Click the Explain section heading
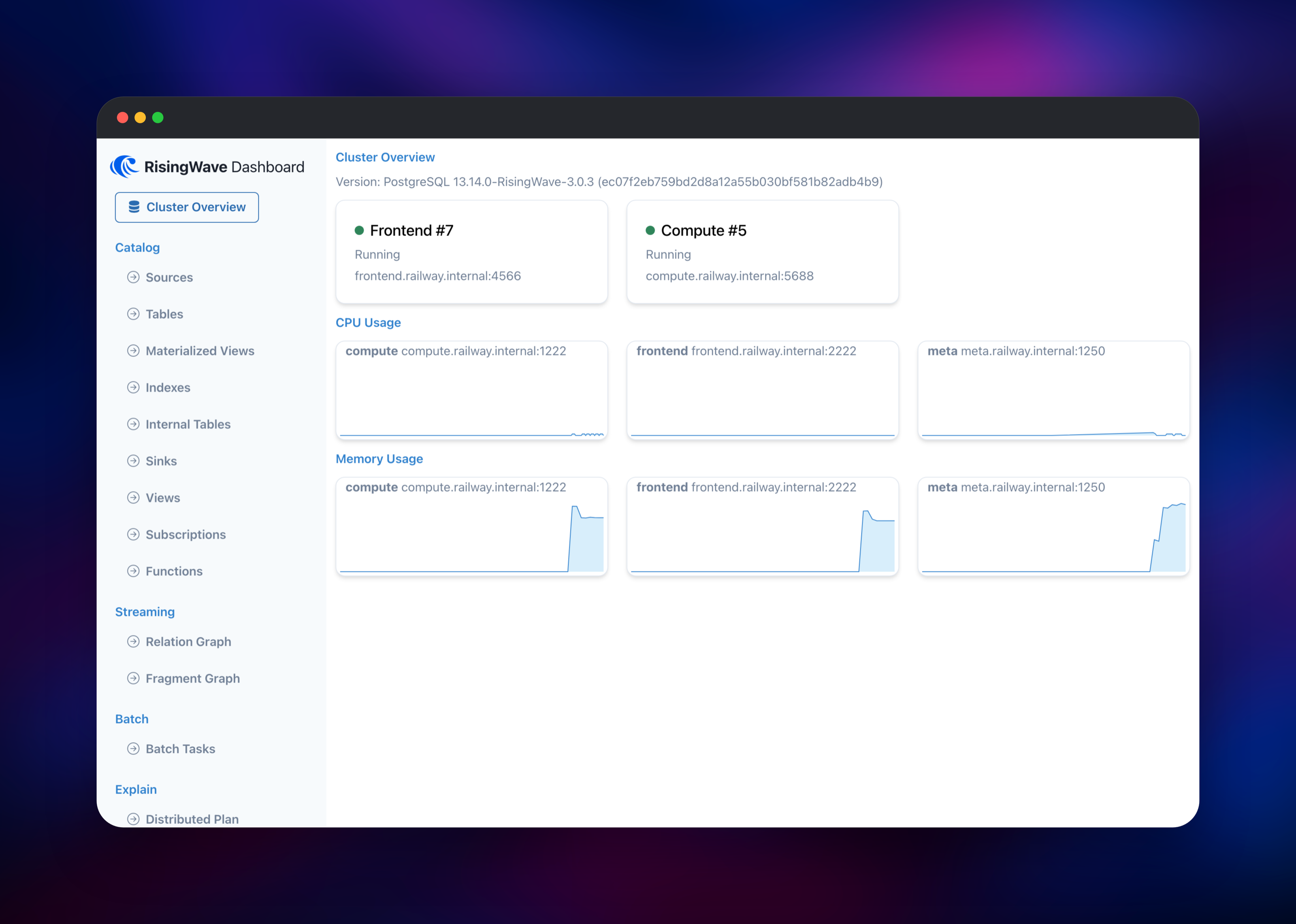This screenshot has height=924, width=1296. pyautogui.click(x=135, y=790)
